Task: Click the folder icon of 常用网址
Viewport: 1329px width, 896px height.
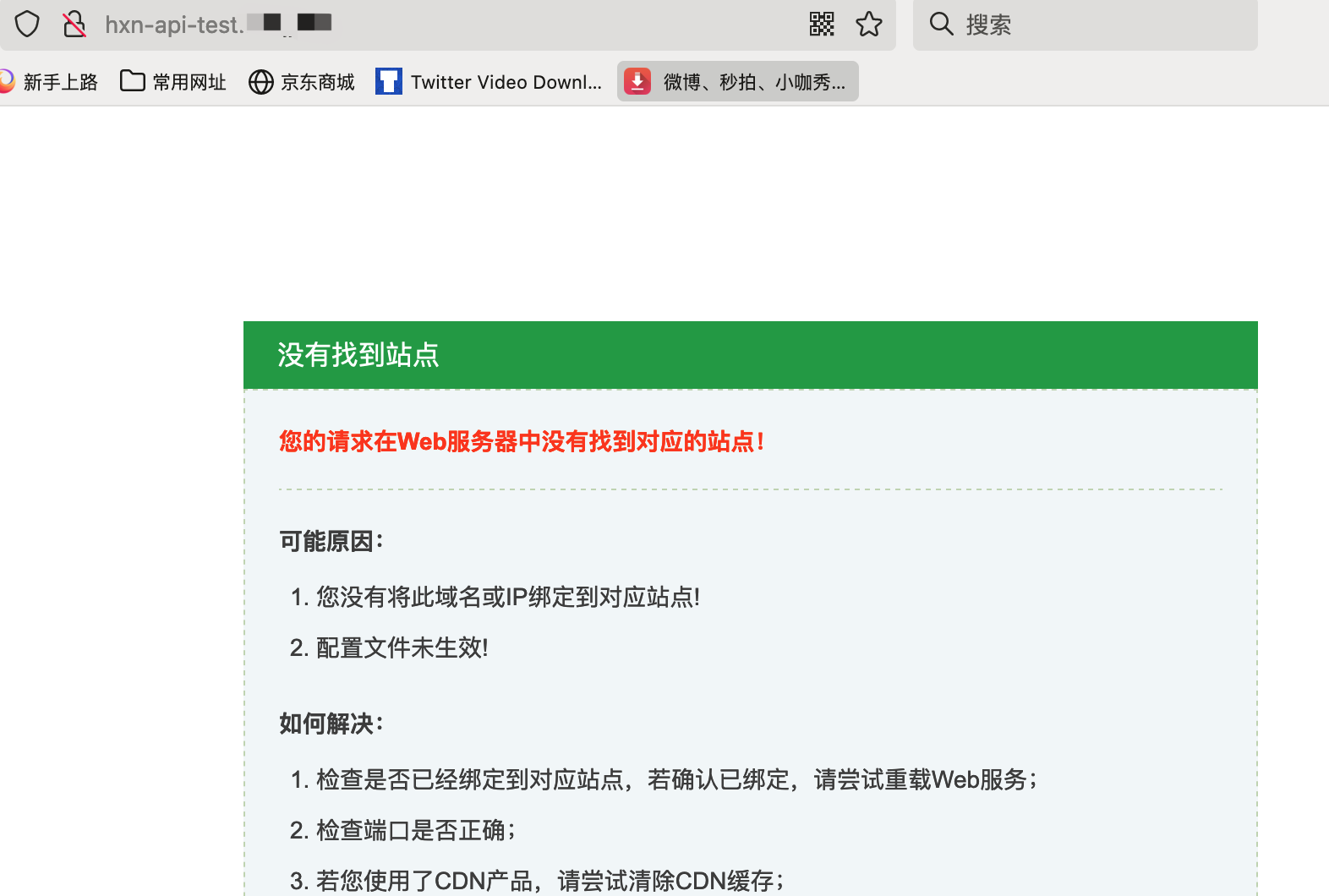Action: point(132,80)
